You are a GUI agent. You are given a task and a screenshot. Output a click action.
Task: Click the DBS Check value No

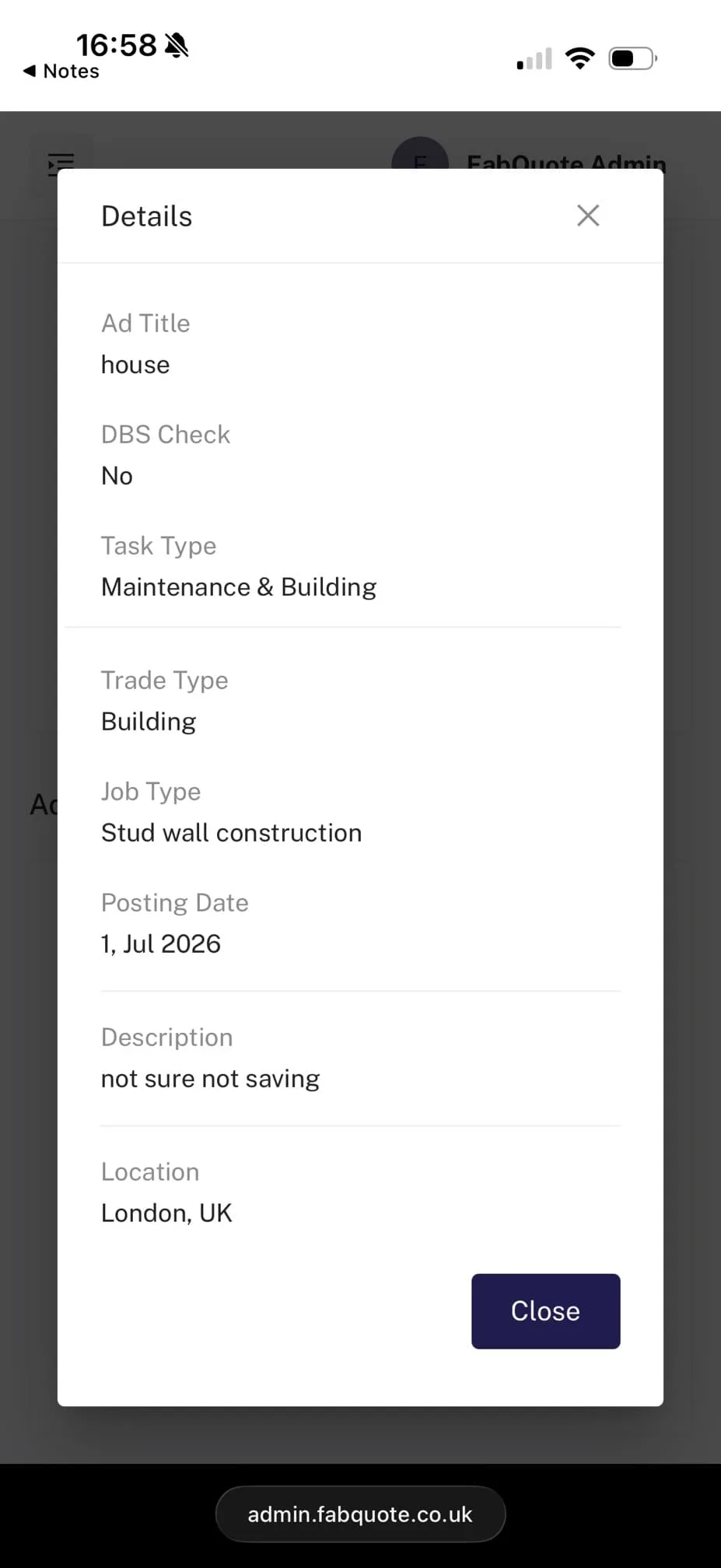pyautogui.click(x=117, y=475)
